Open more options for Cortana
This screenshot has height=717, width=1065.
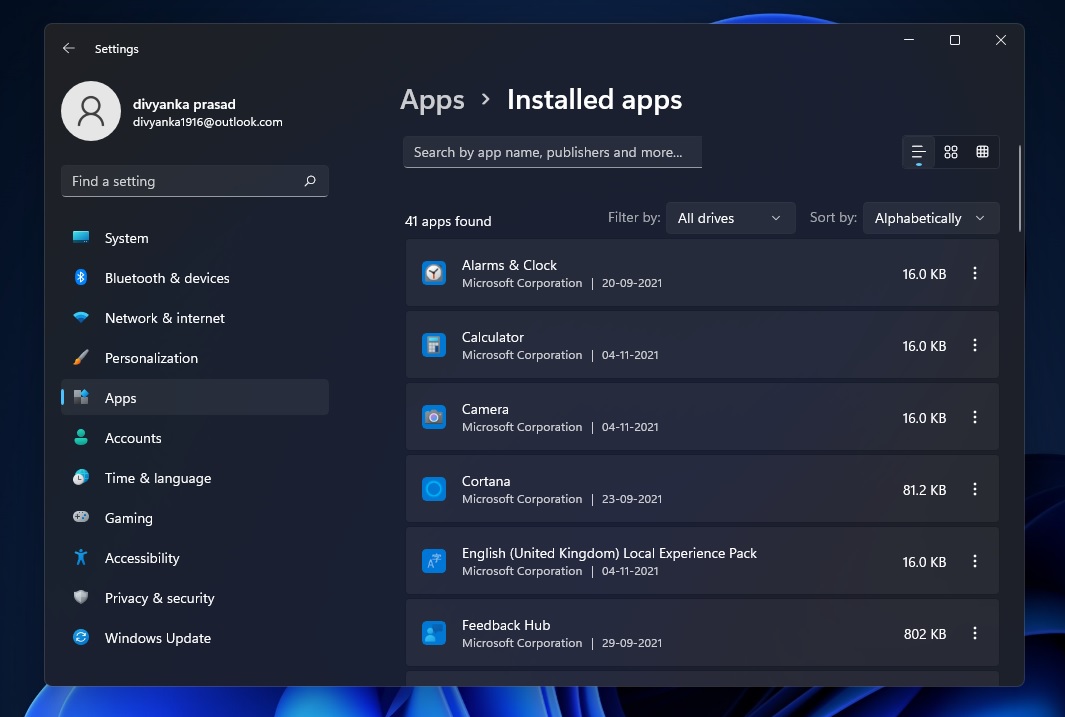pos(975,489)
